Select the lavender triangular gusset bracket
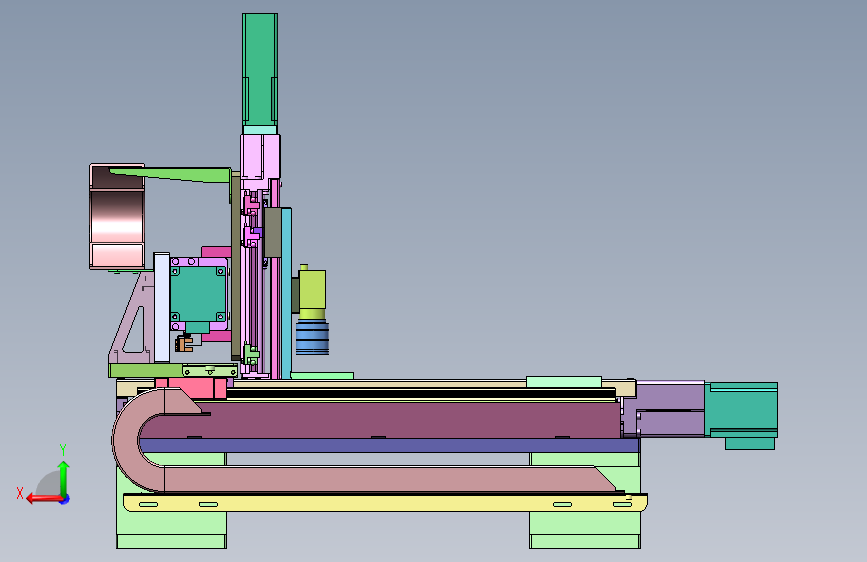The image size is (867, 562). (133, 318)
